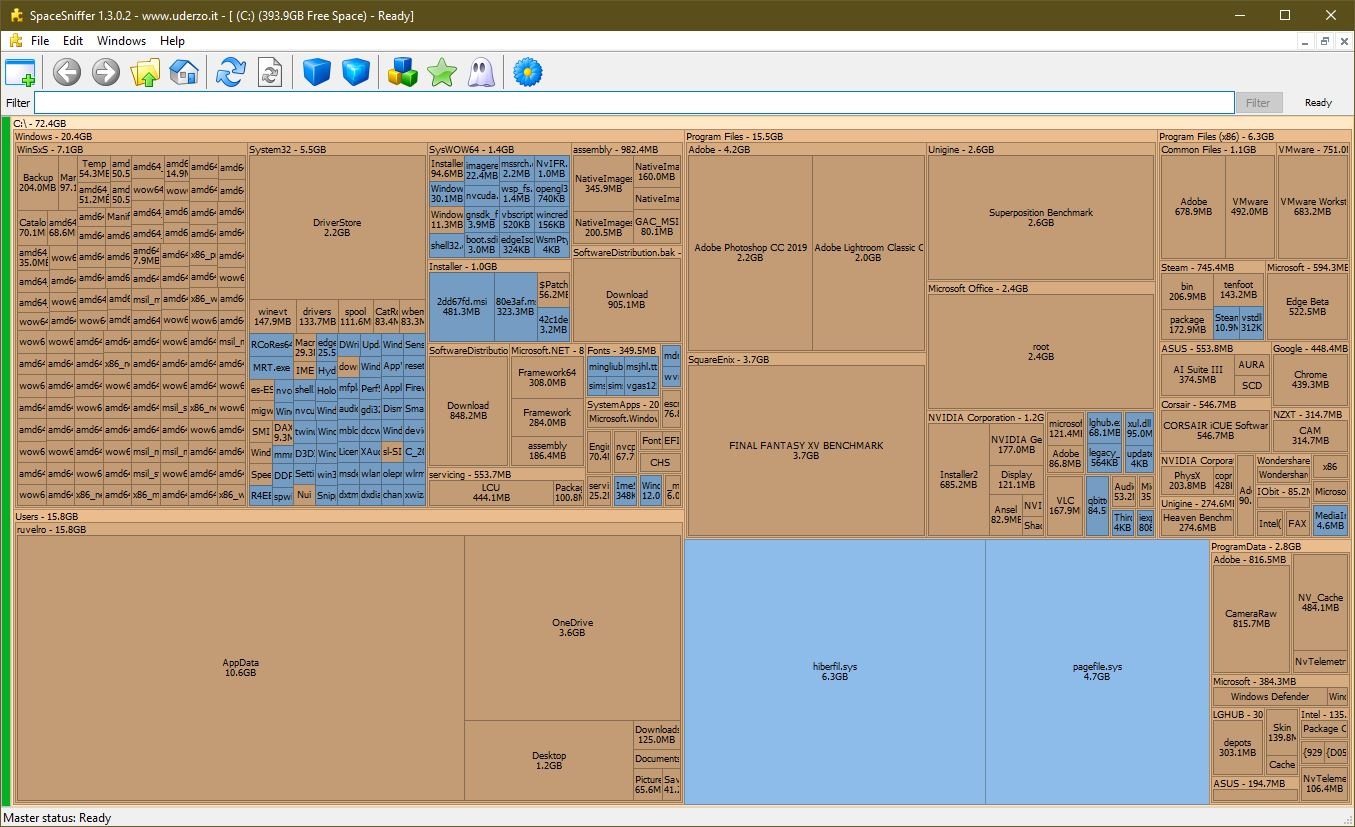Click the ghost toolbar icon
Screen dimensions: 1355x827
[x=480, y=72]
